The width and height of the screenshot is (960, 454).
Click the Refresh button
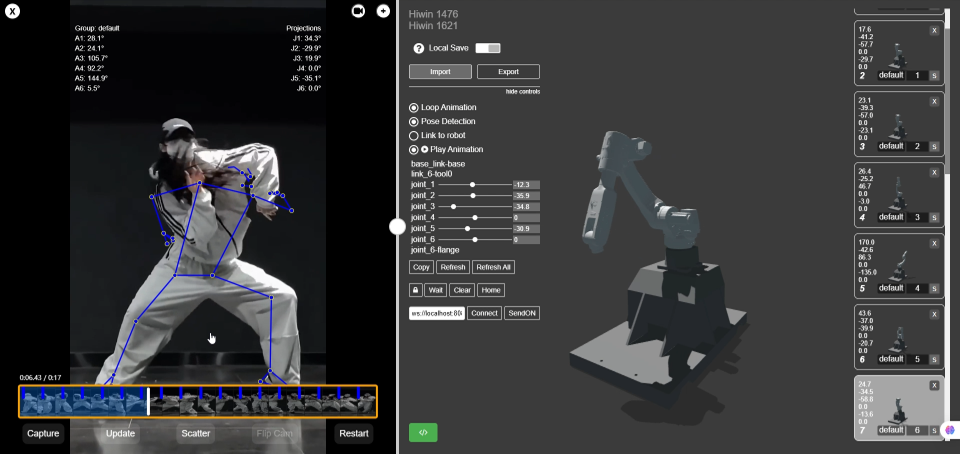pos(453,267)
